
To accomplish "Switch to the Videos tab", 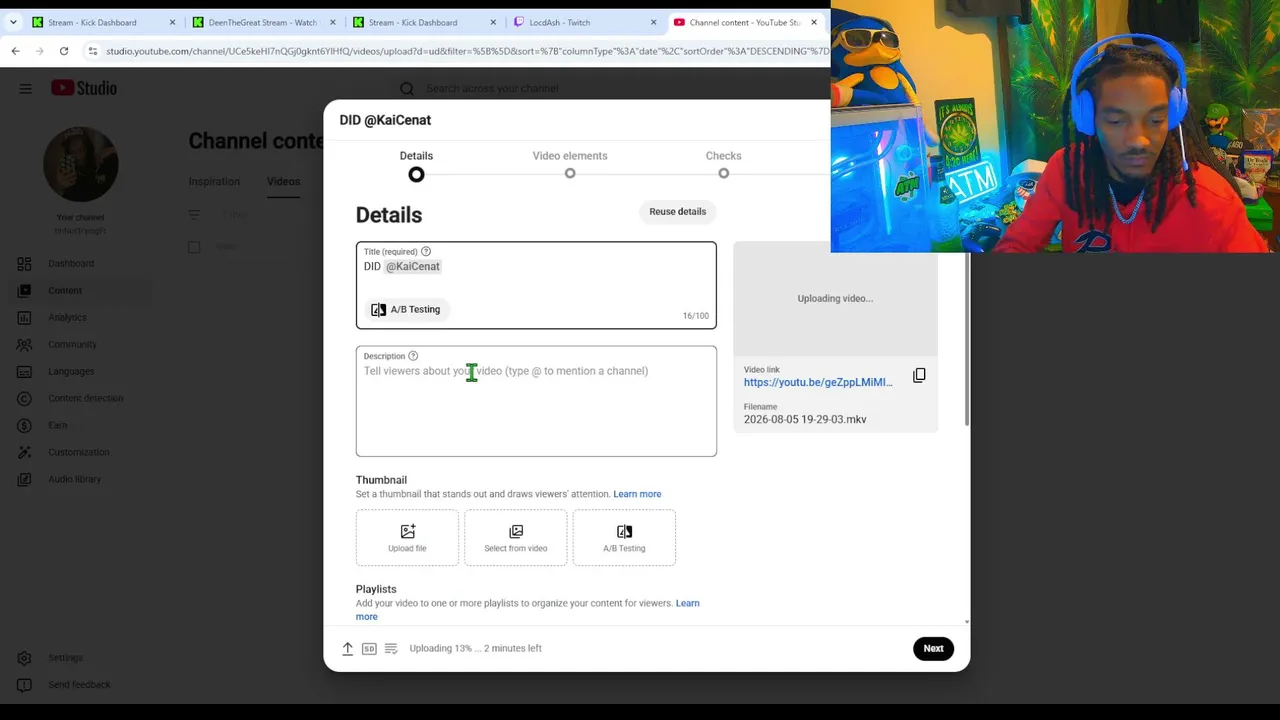I will click(283, 181).
